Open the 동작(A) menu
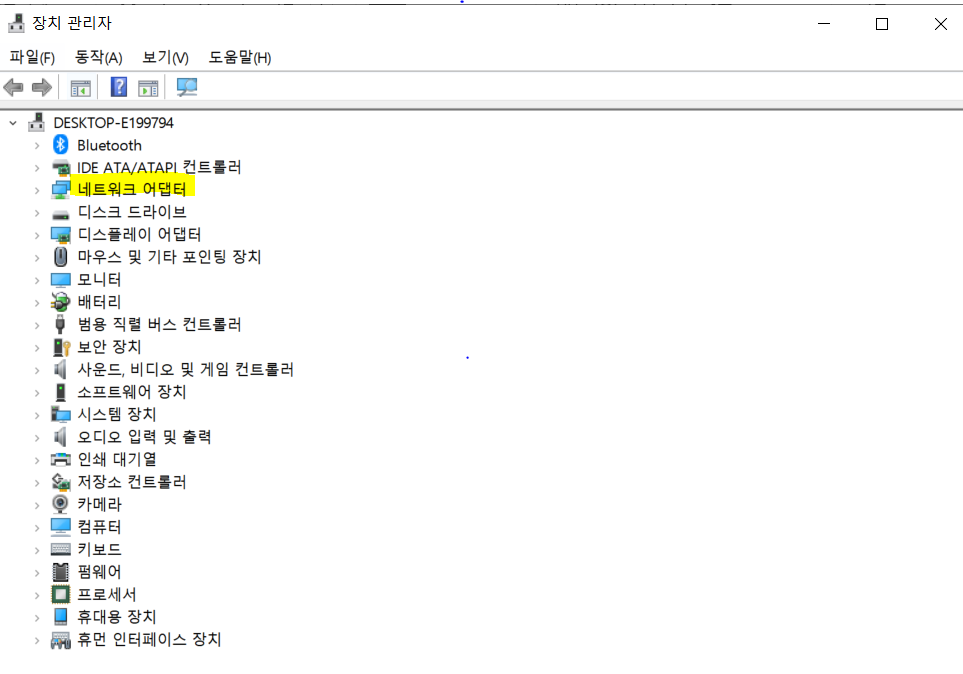 coord(98,57)
